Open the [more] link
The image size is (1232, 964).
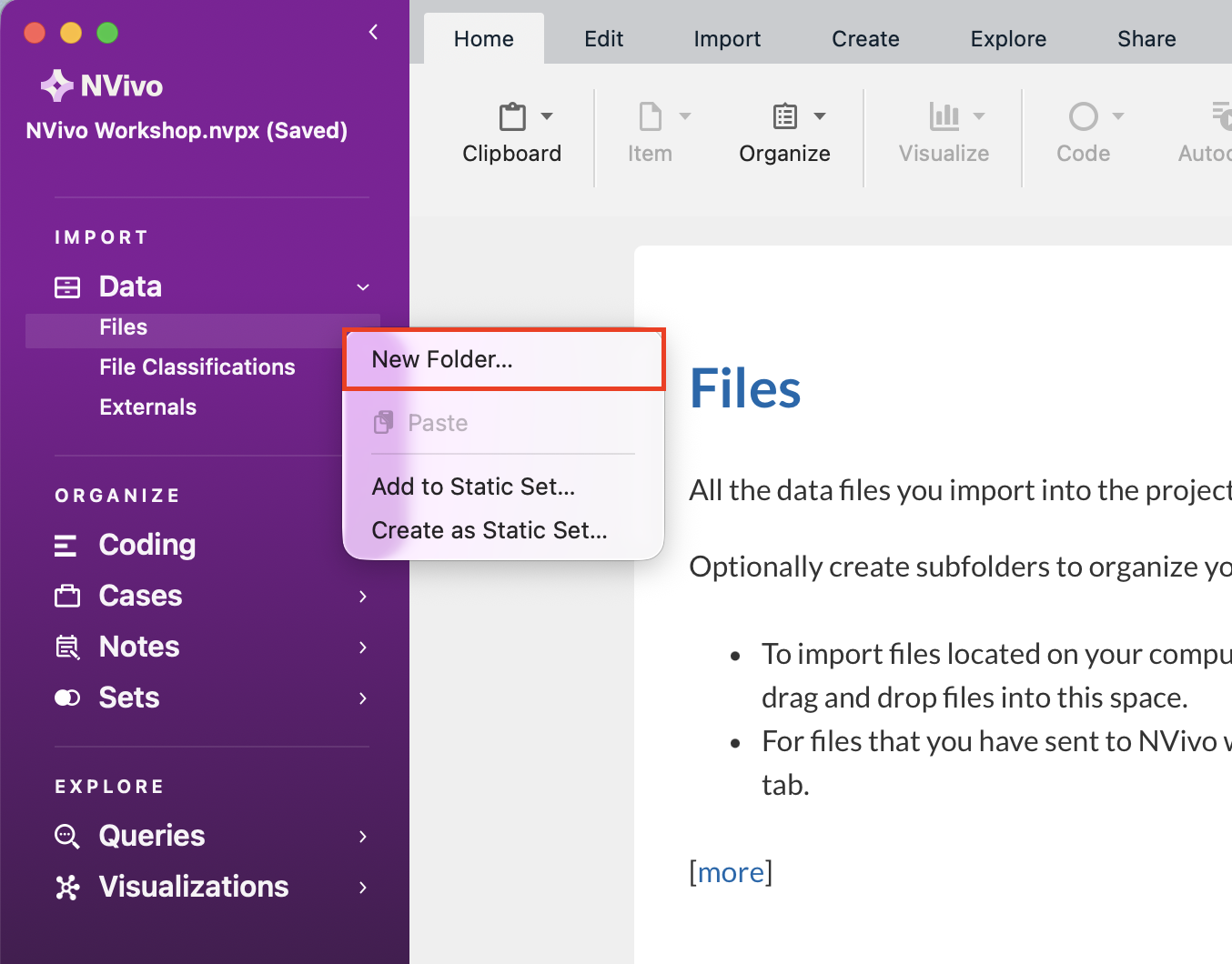731,872
